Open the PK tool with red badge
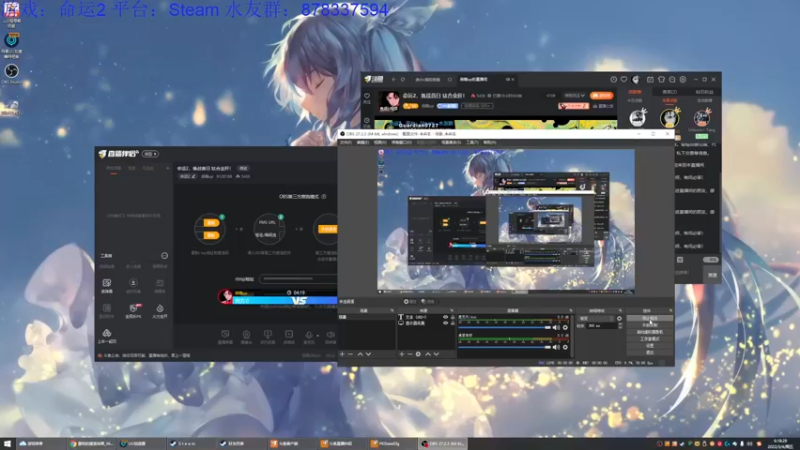Image resolution: width=800 pixels, height=450 pixels. pos(134,310)
